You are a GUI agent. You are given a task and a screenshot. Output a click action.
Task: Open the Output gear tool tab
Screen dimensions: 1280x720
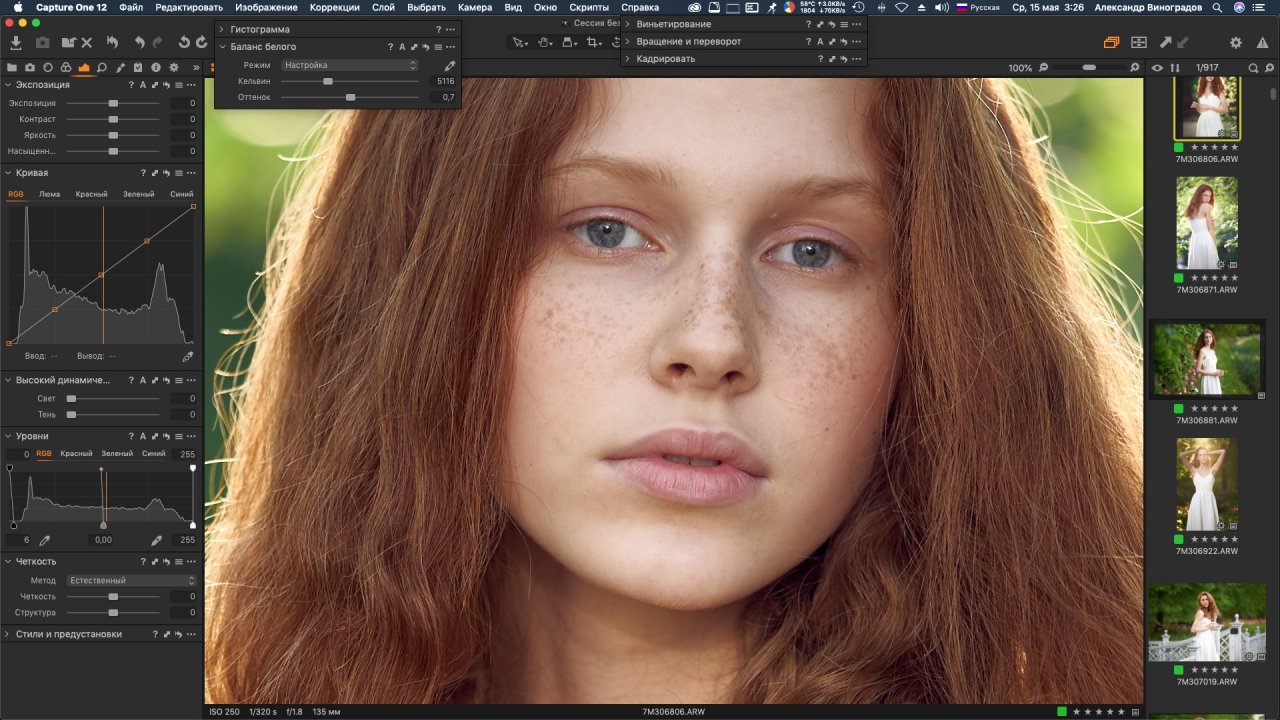[x=174, y=67]
